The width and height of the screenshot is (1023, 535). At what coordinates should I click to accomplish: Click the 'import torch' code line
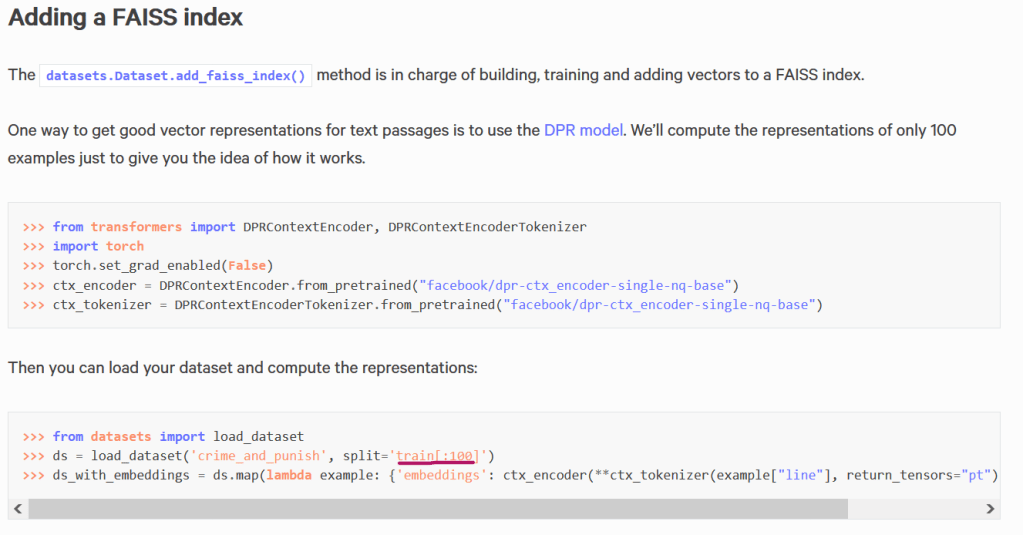[98, 246]
